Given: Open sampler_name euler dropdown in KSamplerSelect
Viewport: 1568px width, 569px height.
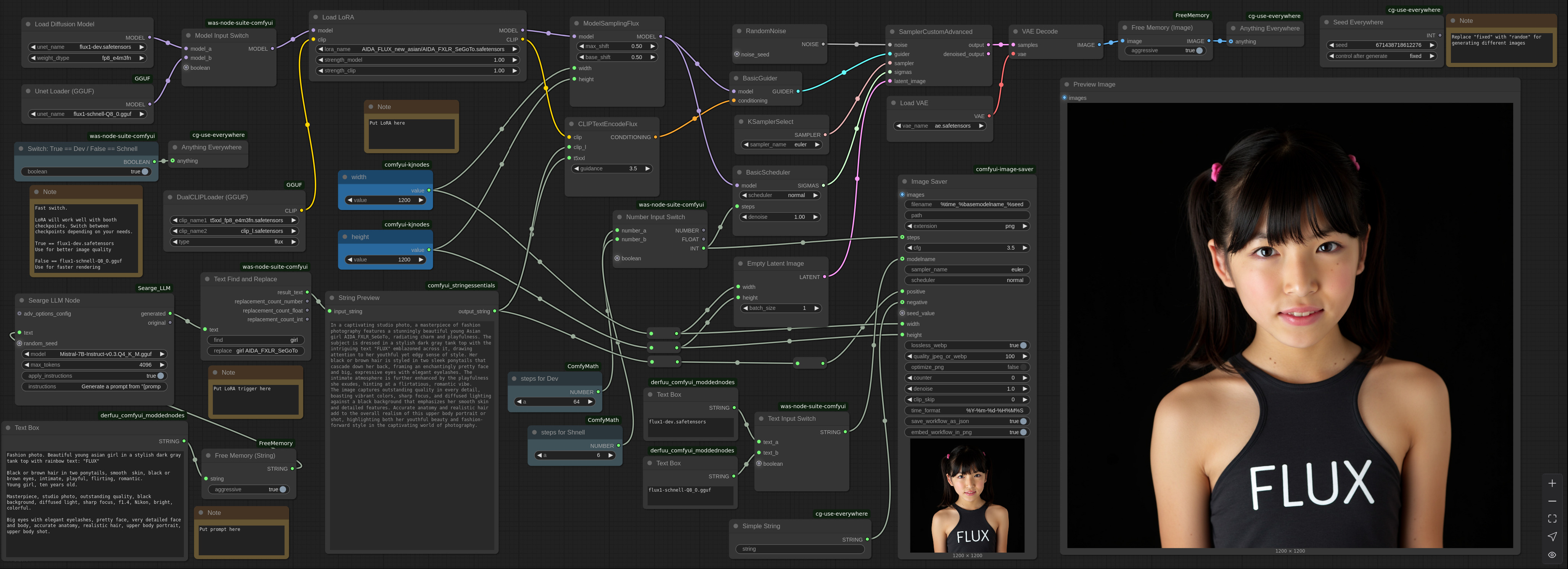Looking at the screenshot, I should point(782,145).
